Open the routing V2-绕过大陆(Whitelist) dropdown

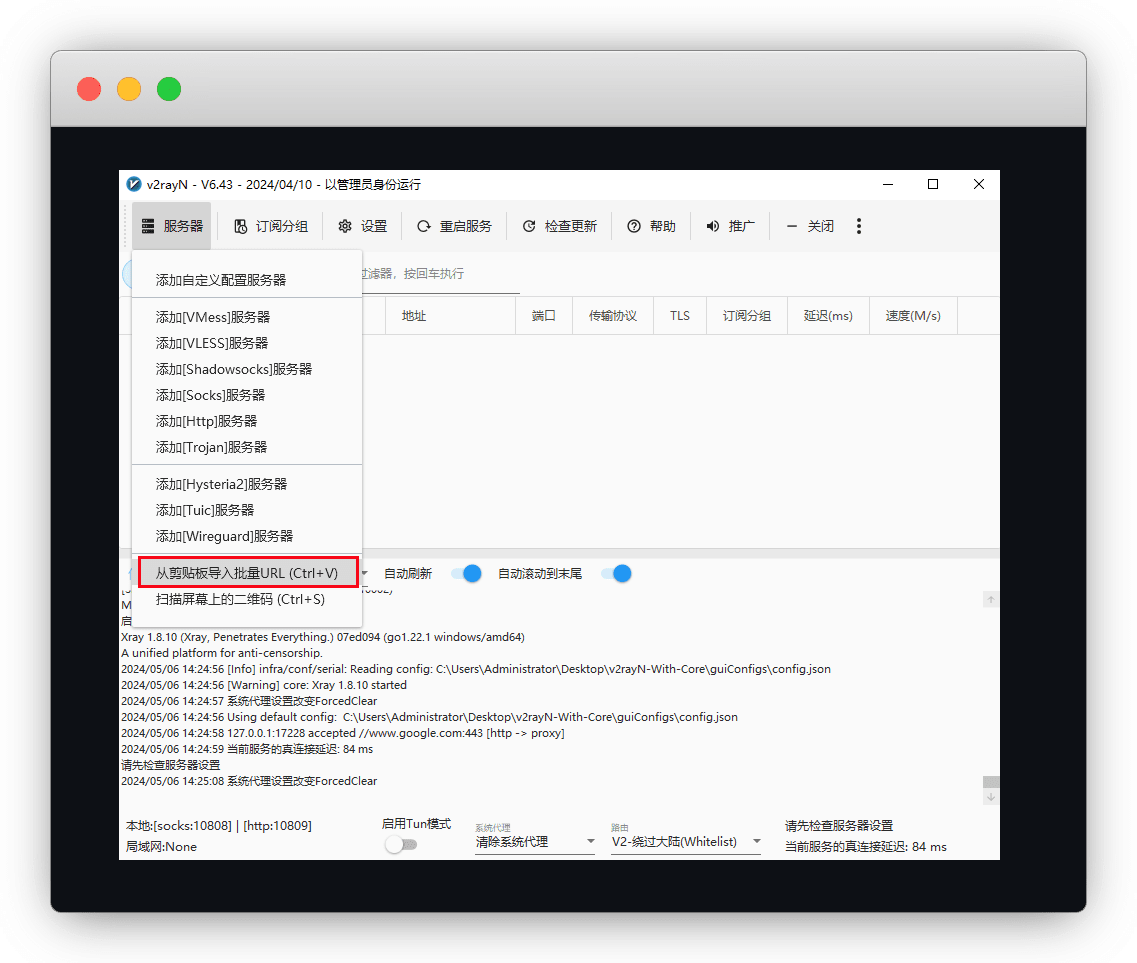pos(686,842)
